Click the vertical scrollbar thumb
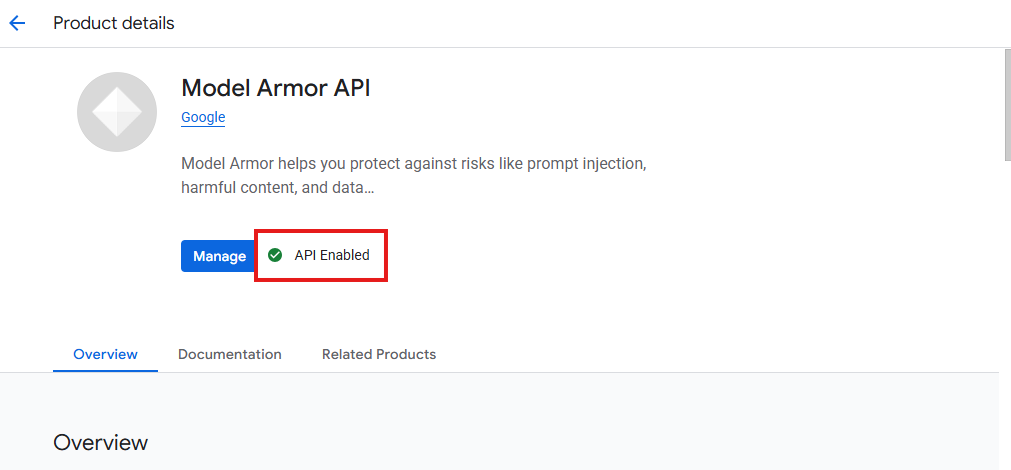The image size is (1011, 470). pos(1008,104)
